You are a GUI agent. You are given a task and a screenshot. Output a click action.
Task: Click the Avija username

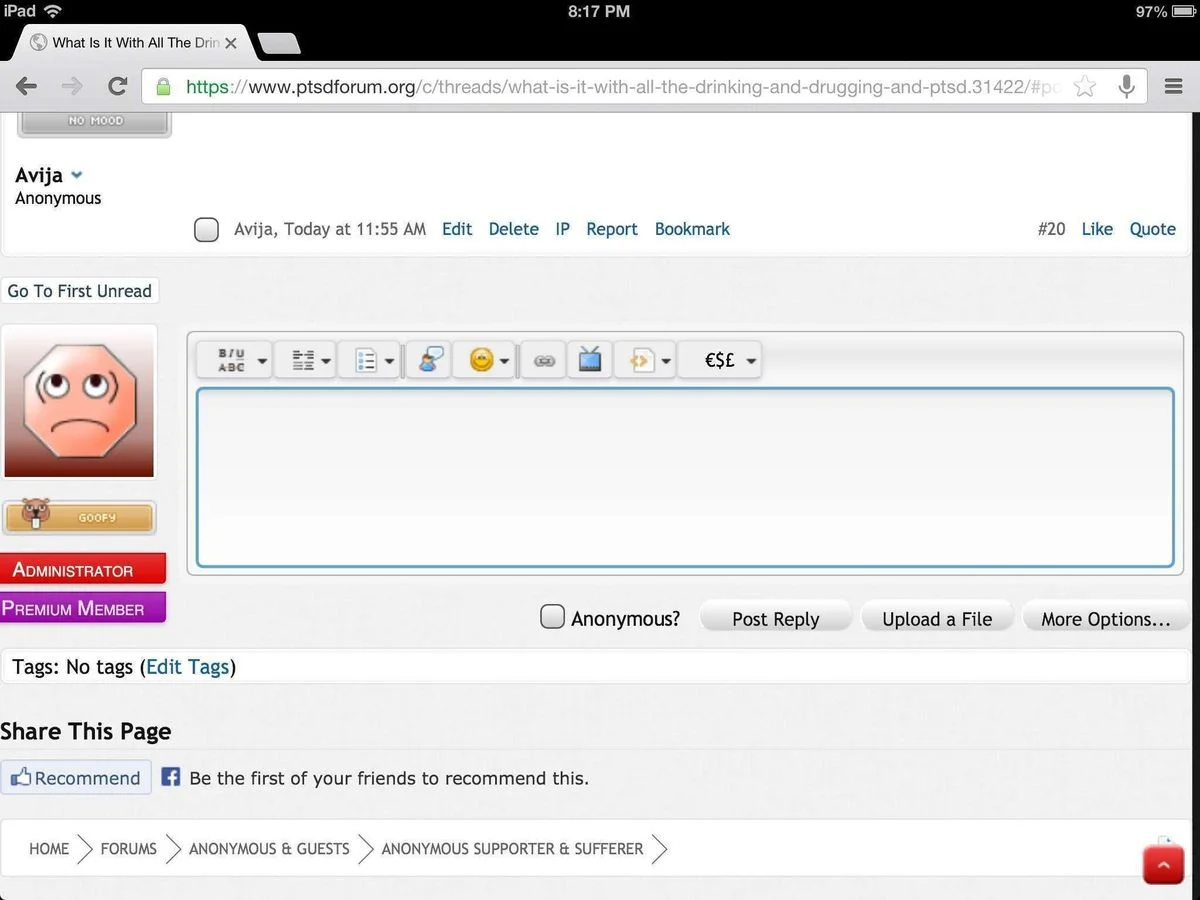39,175
